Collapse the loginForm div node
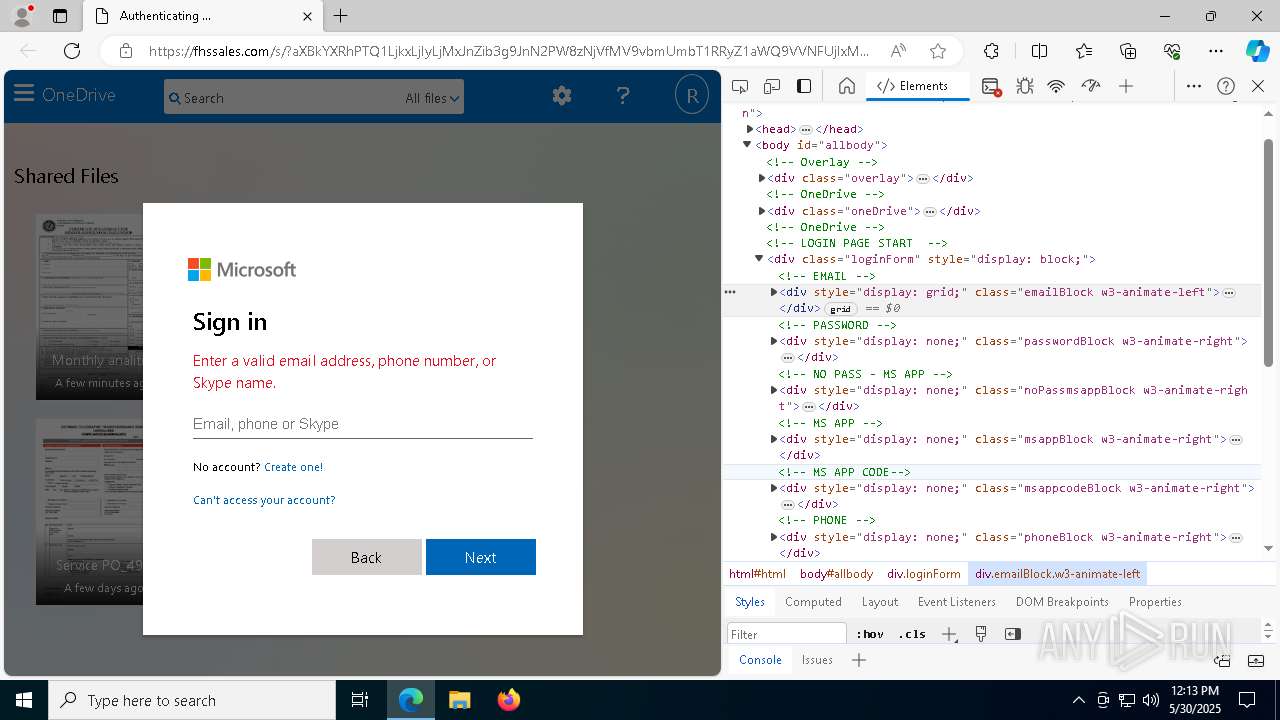Screen dimensions: 1280x720 coord(759,259)
